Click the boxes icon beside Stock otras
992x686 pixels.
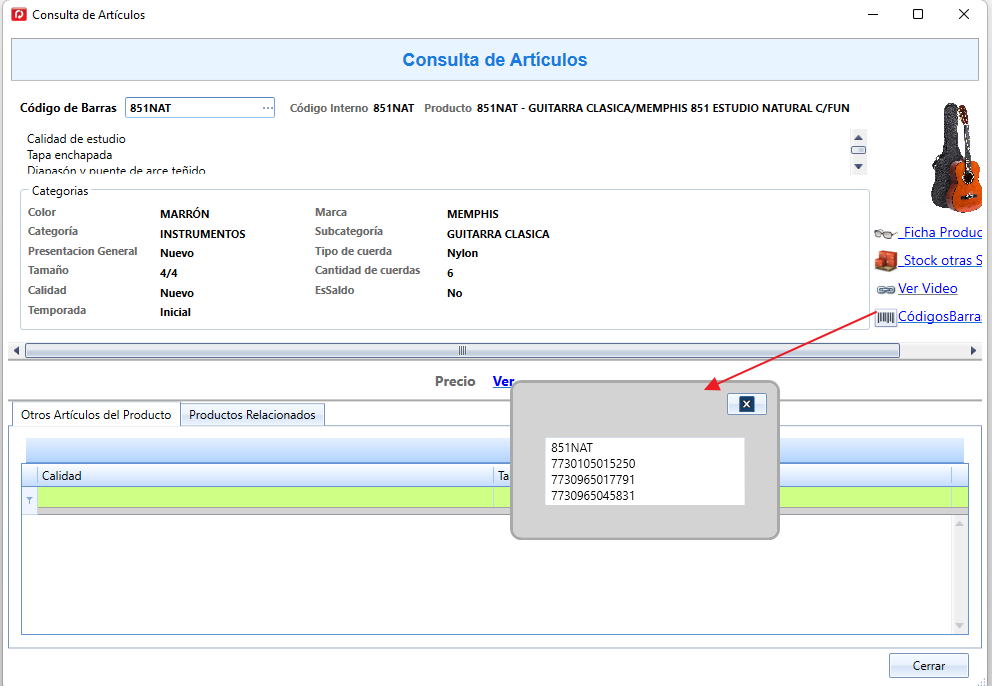click(x=885, y=260)
